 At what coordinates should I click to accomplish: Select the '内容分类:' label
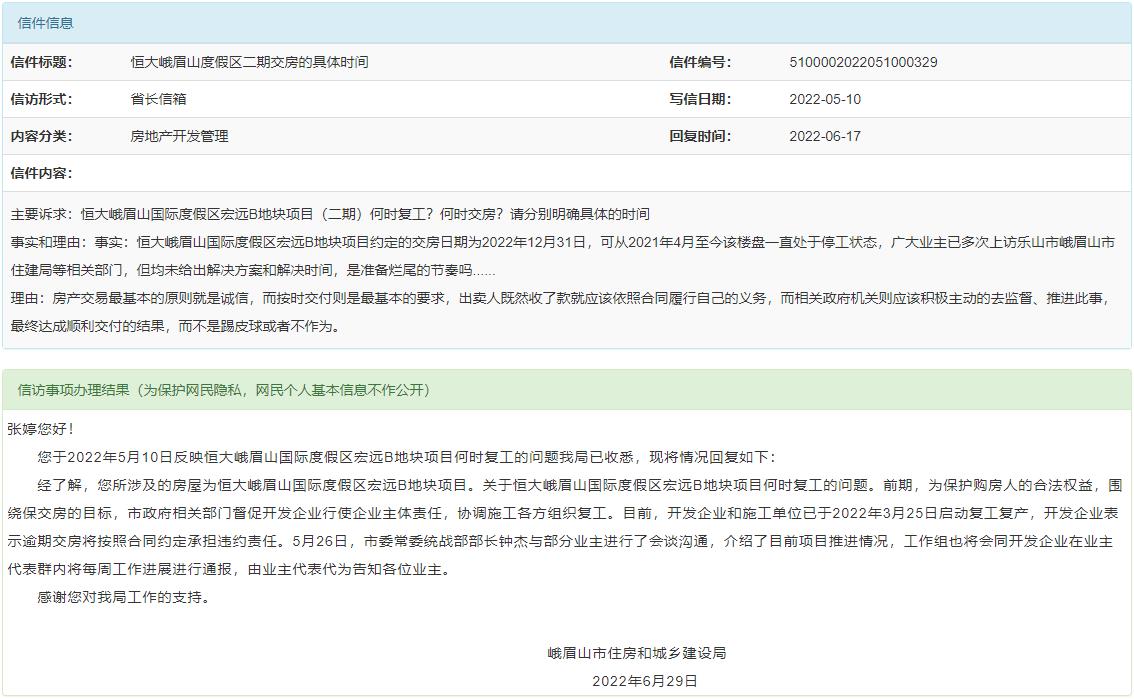(41, 136)
